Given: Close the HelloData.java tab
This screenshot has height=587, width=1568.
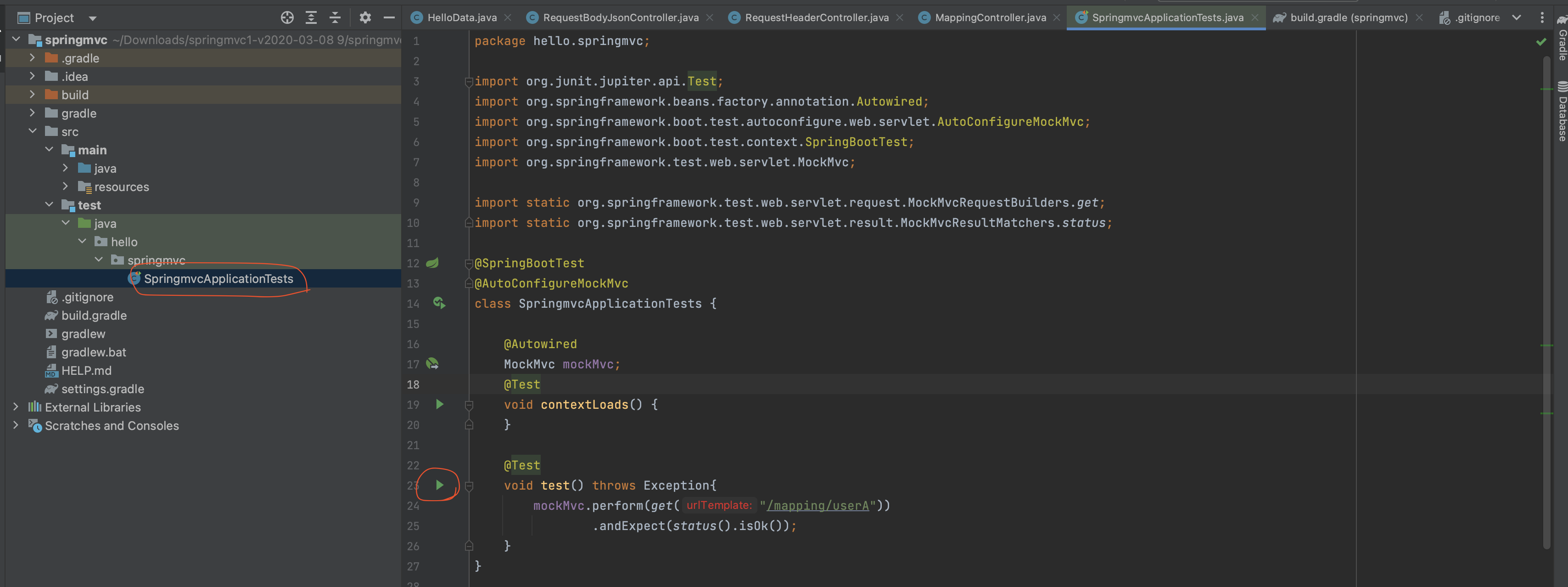Looking at the screenshot, I should [x=508, y=17].
